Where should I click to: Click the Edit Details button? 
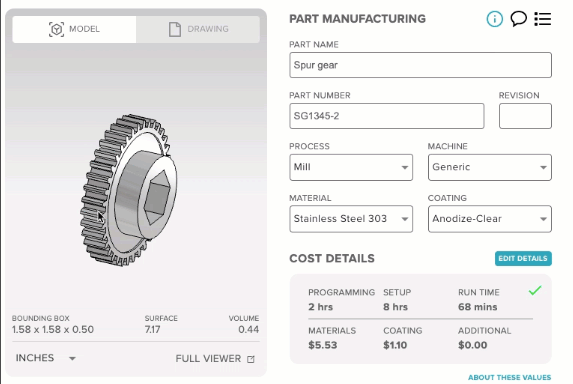tap(523, 259)
